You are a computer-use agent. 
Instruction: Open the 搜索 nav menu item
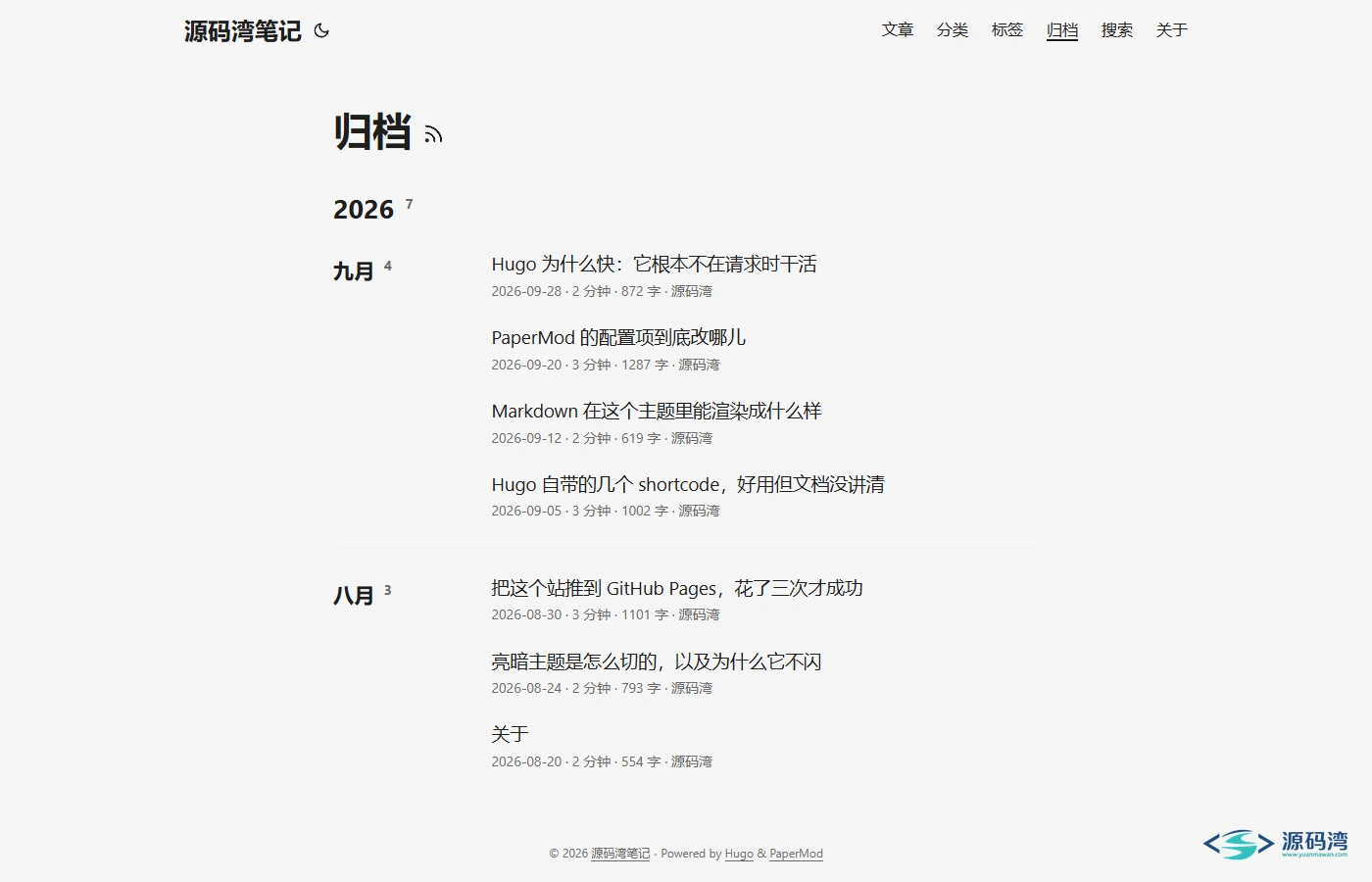coord(1117,30)
